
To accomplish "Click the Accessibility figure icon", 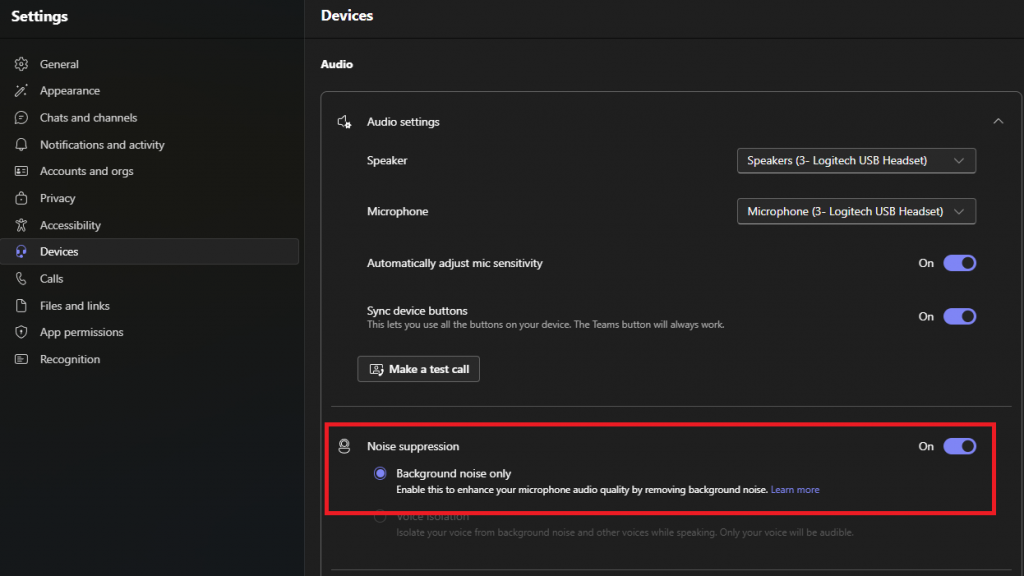I will [x=21, y=225].
